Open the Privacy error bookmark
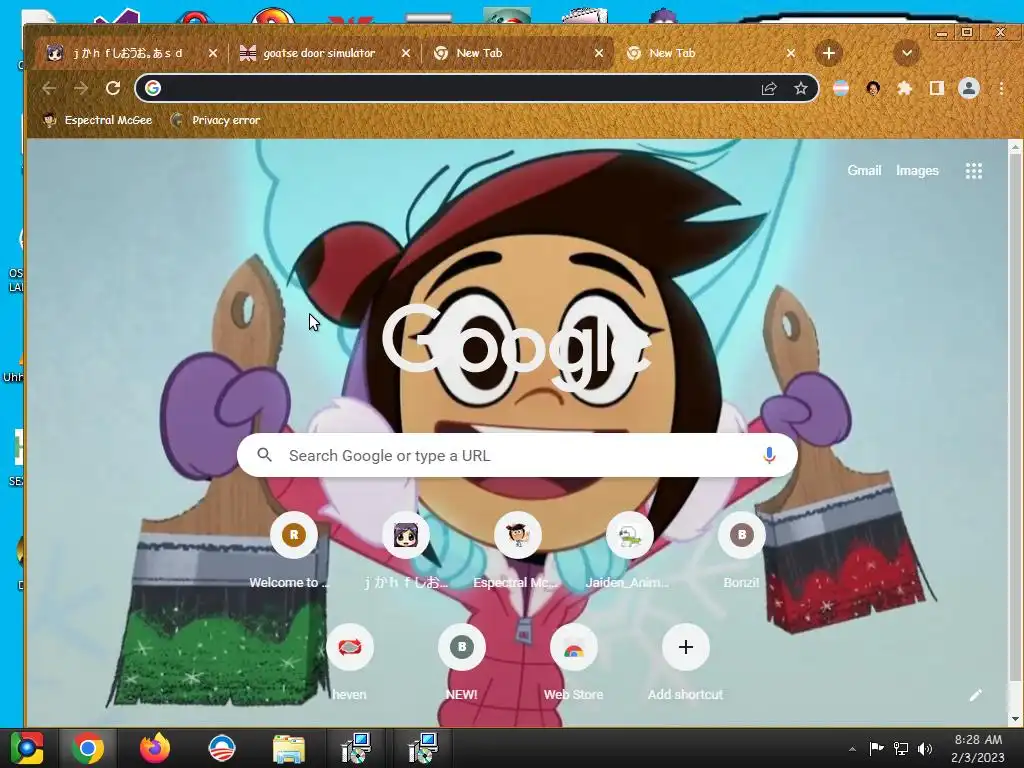This screenshot has width=1024, height=768. [215, 120]
